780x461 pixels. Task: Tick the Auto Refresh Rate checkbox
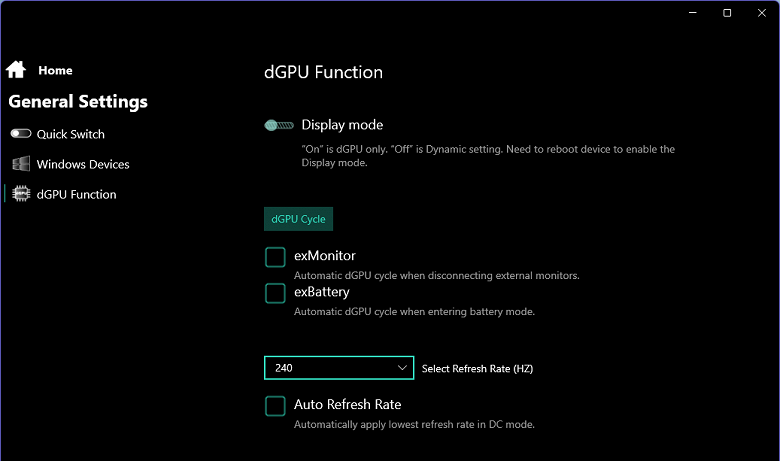point(275,405)
